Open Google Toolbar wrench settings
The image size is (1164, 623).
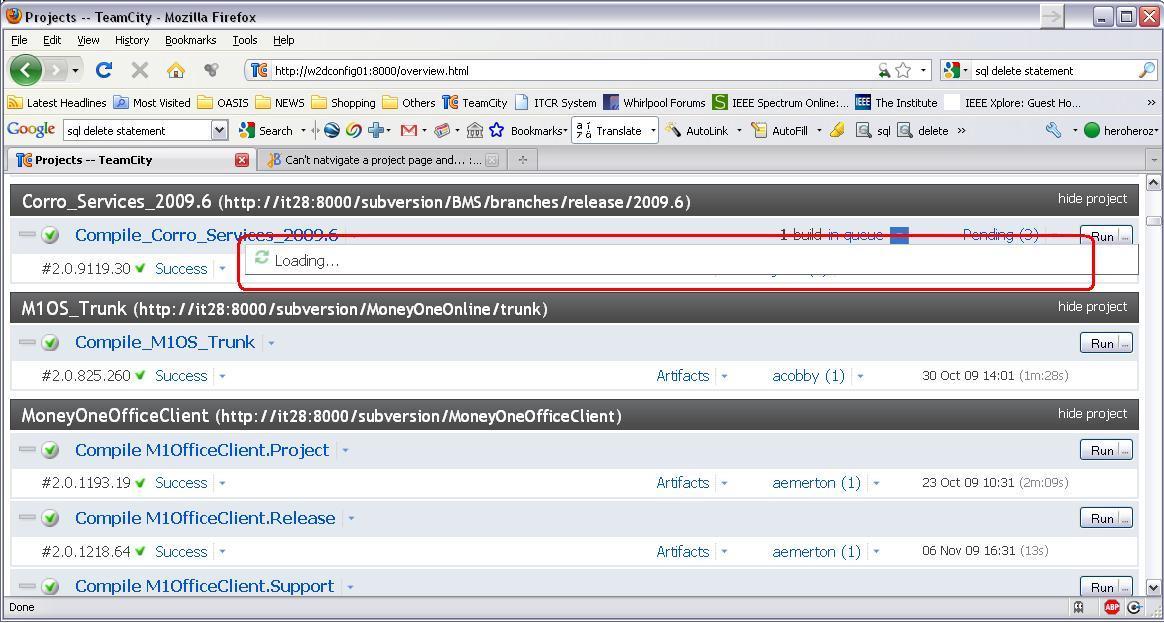[1053, 131]
